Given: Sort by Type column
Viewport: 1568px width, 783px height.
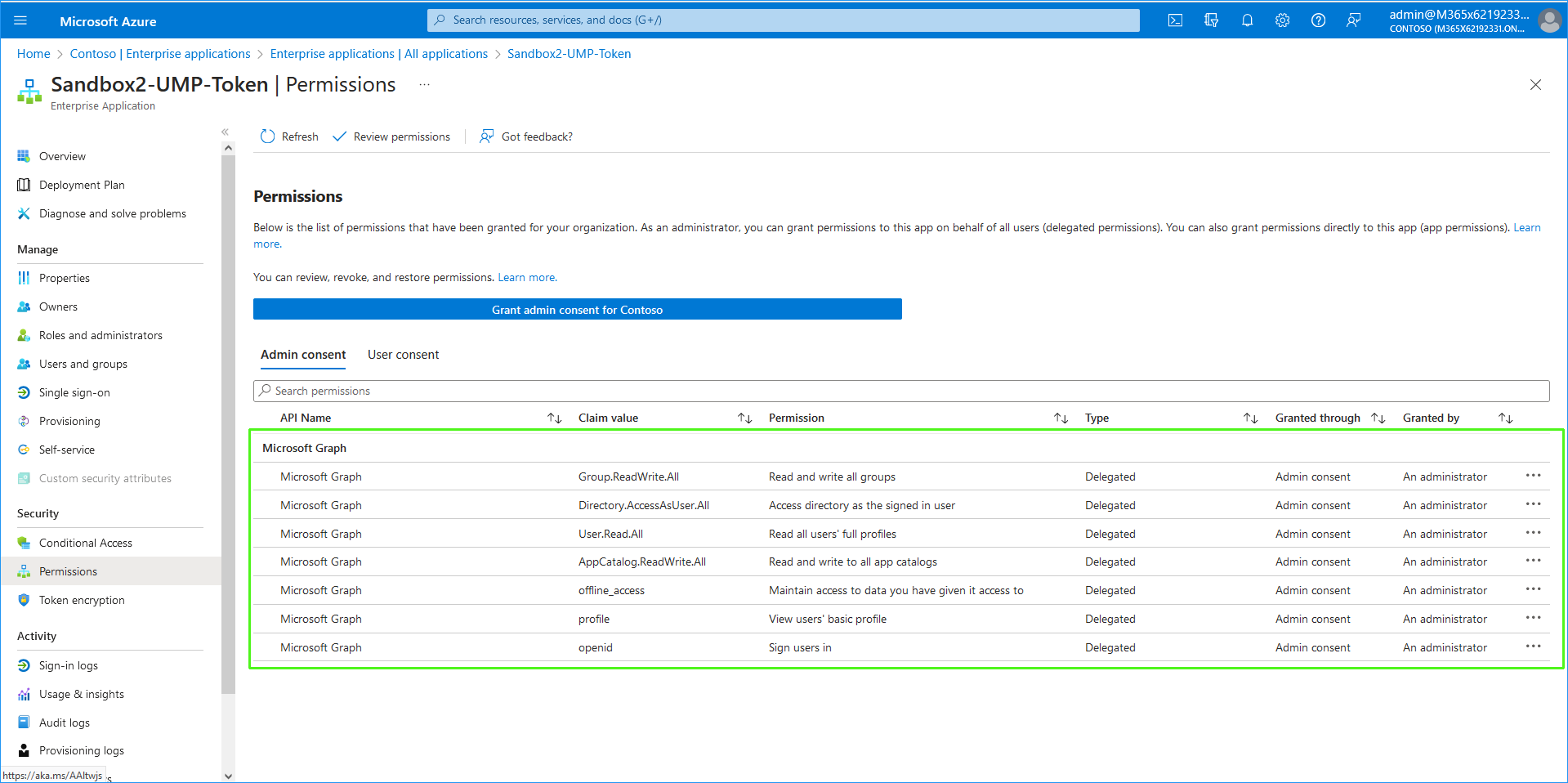Looking at the screenshot, I should point(1250,418).
